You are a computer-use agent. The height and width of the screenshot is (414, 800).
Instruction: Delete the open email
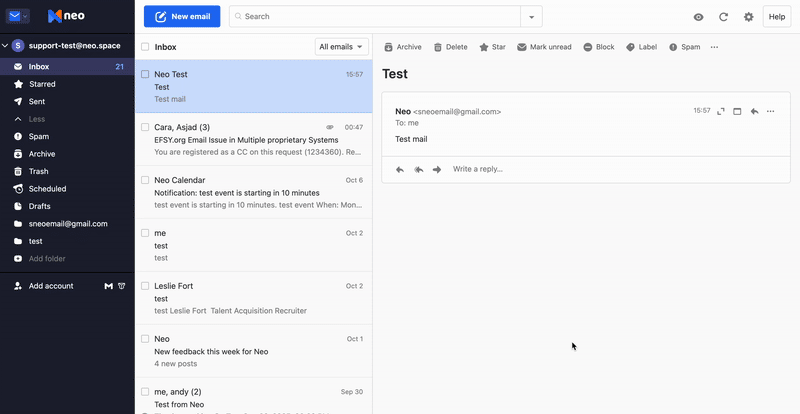[451, 47]
